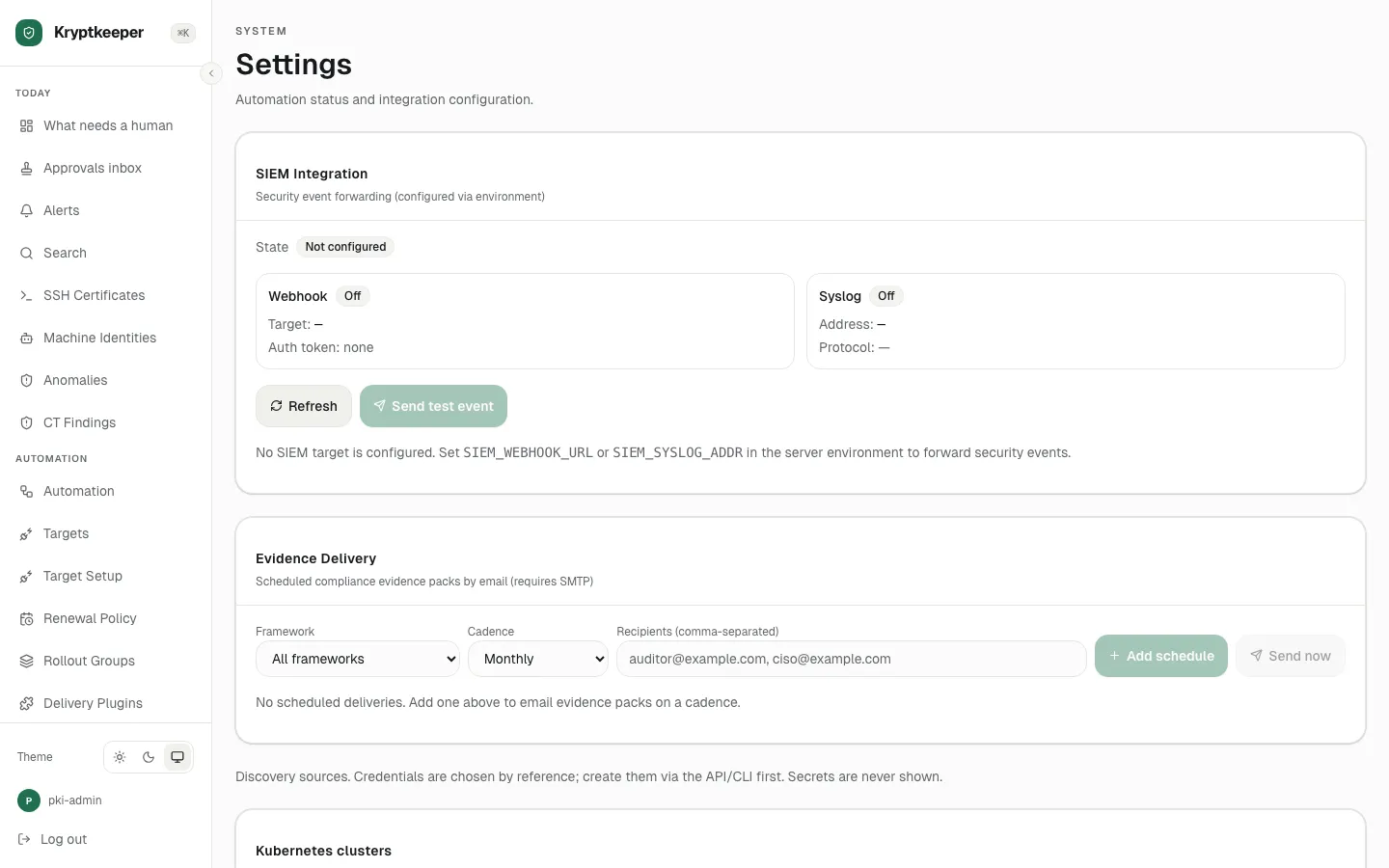
Task: Click the Targets plug icon
Action: click(26, 534)
